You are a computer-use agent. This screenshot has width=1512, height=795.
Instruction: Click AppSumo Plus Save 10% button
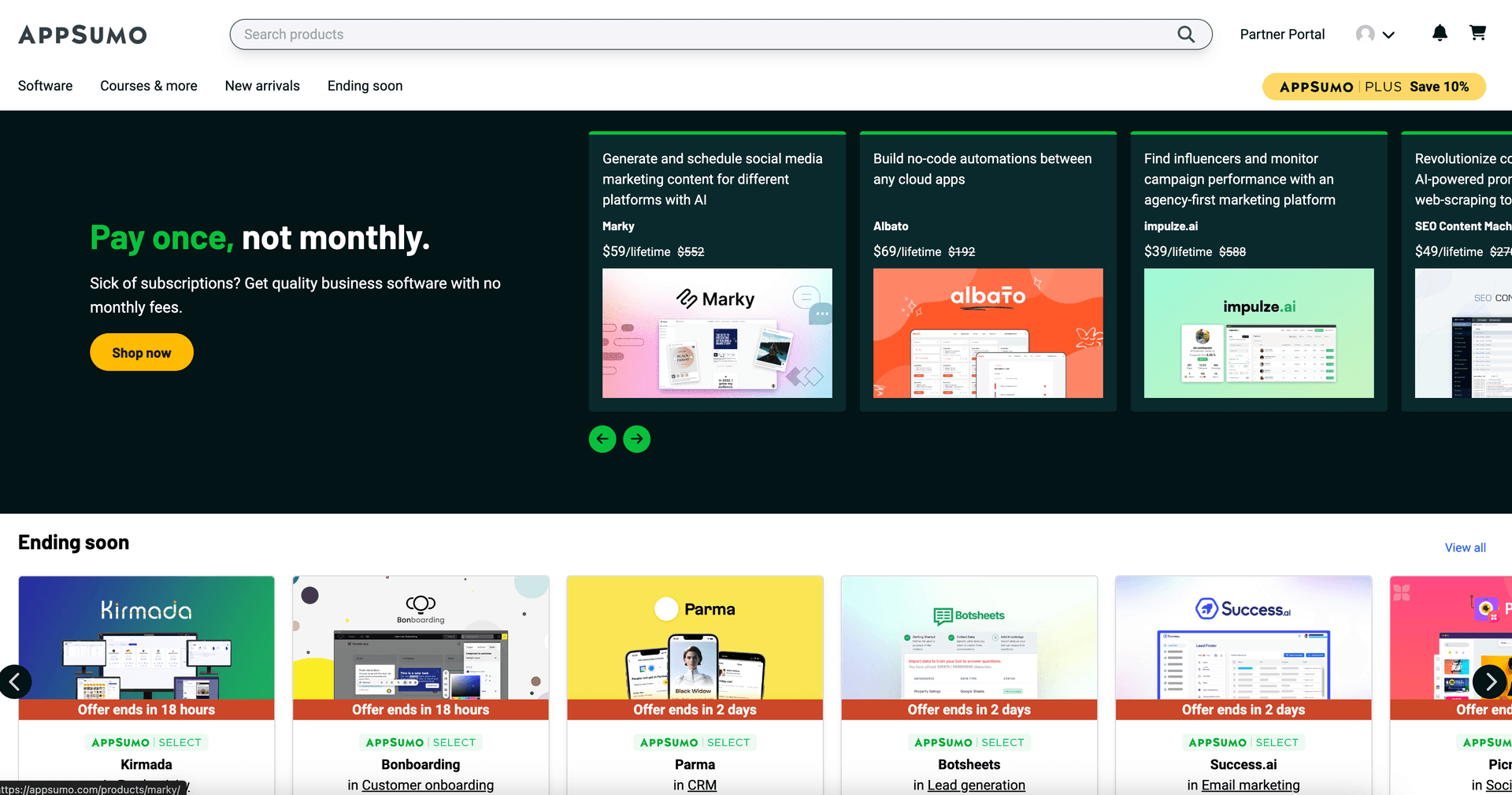(1374, 87)
